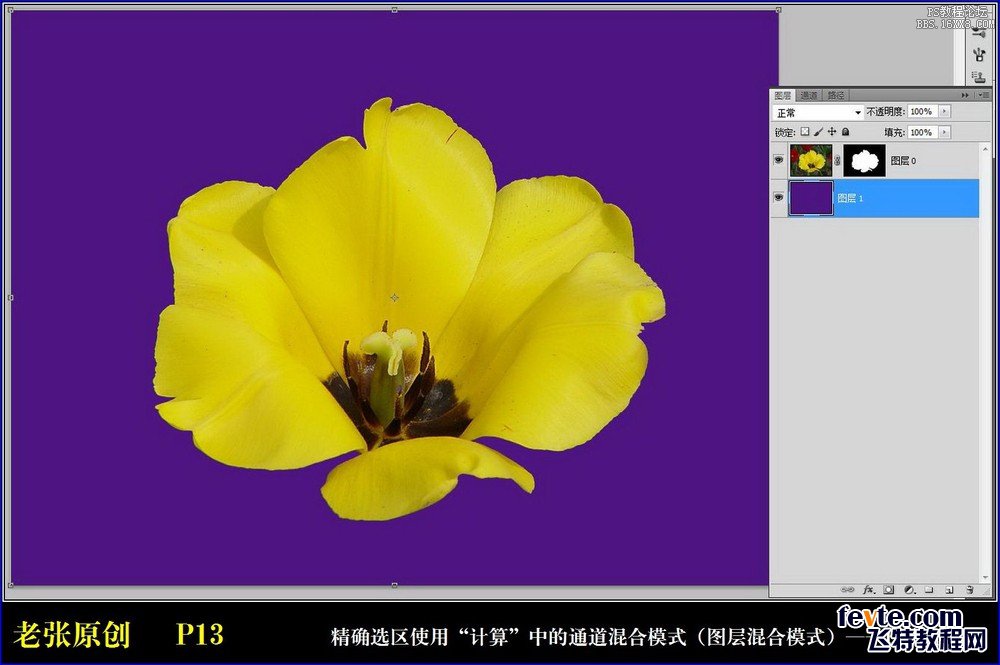The image size is (1000, 665).
Task: Click the 填充 100% value field
Action: 922,132
